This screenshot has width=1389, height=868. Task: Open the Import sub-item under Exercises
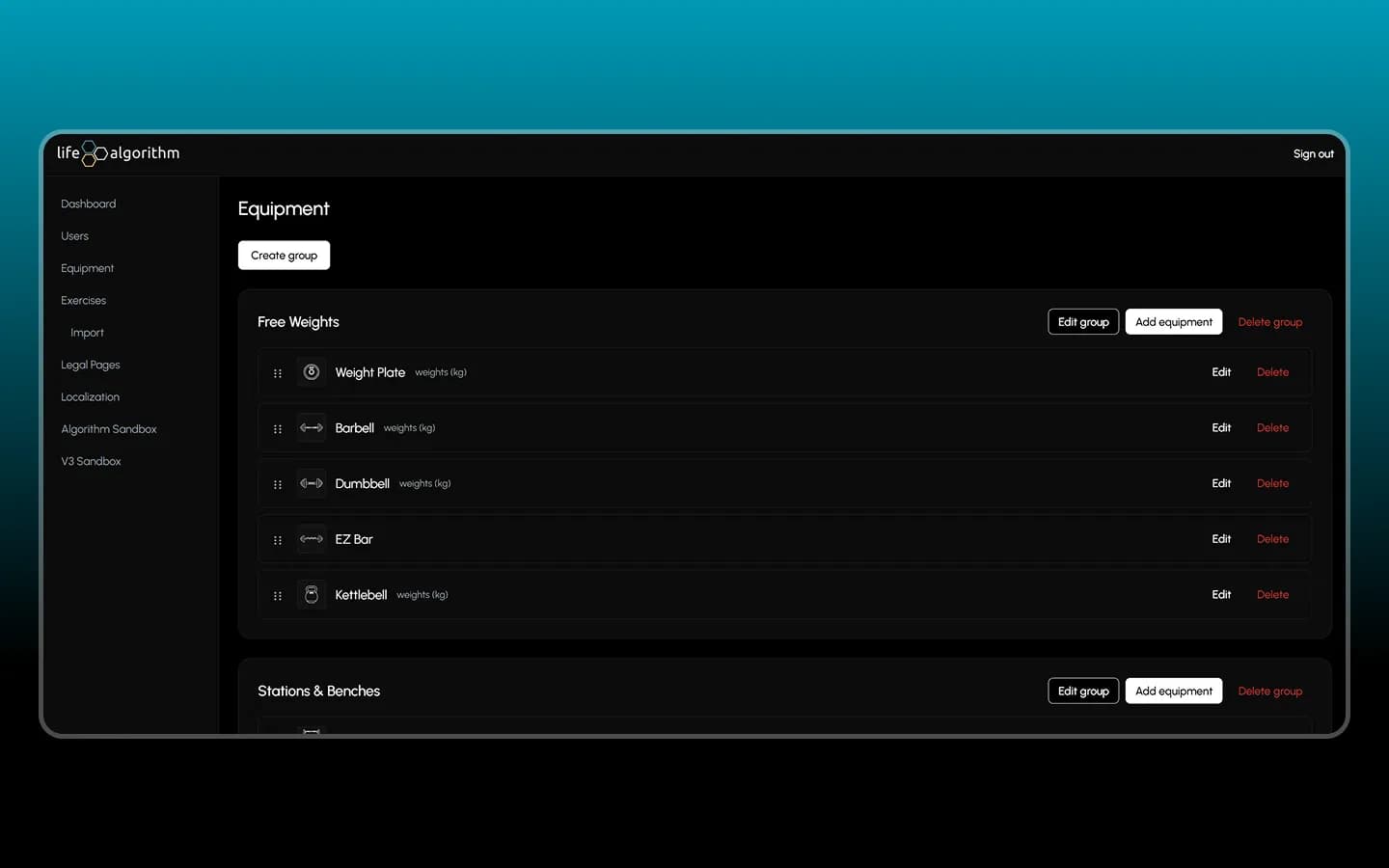pos(87,333)
